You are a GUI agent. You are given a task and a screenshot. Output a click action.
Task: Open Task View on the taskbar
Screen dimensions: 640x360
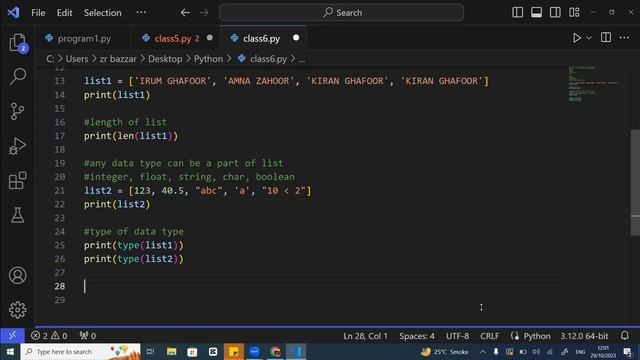click(150, 351)
